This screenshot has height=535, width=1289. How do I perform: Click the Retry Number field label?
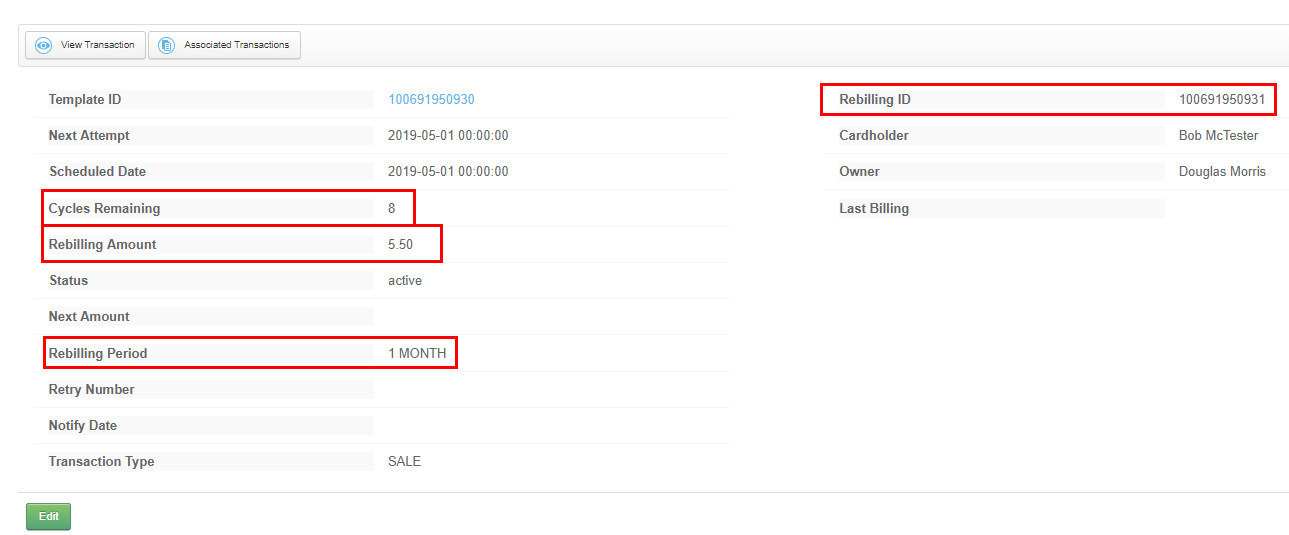click(x=92, y=389)
